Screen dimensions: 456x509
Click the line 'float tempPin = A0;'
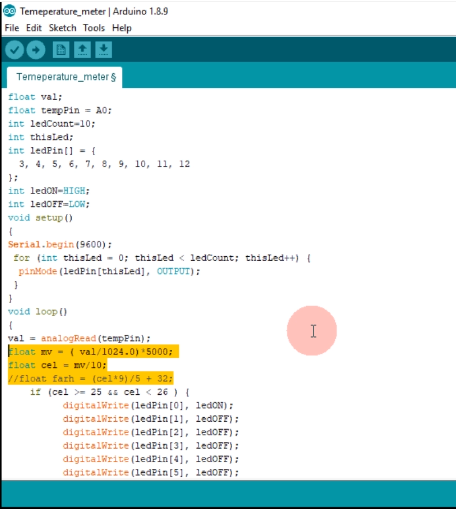60,110
